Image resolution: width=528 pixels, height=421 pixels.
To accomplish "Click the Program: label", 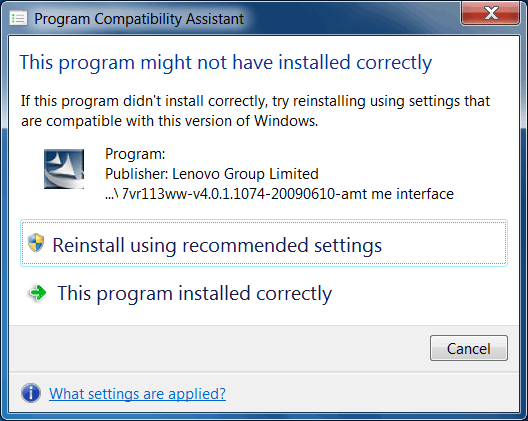I will coord(135,154).
